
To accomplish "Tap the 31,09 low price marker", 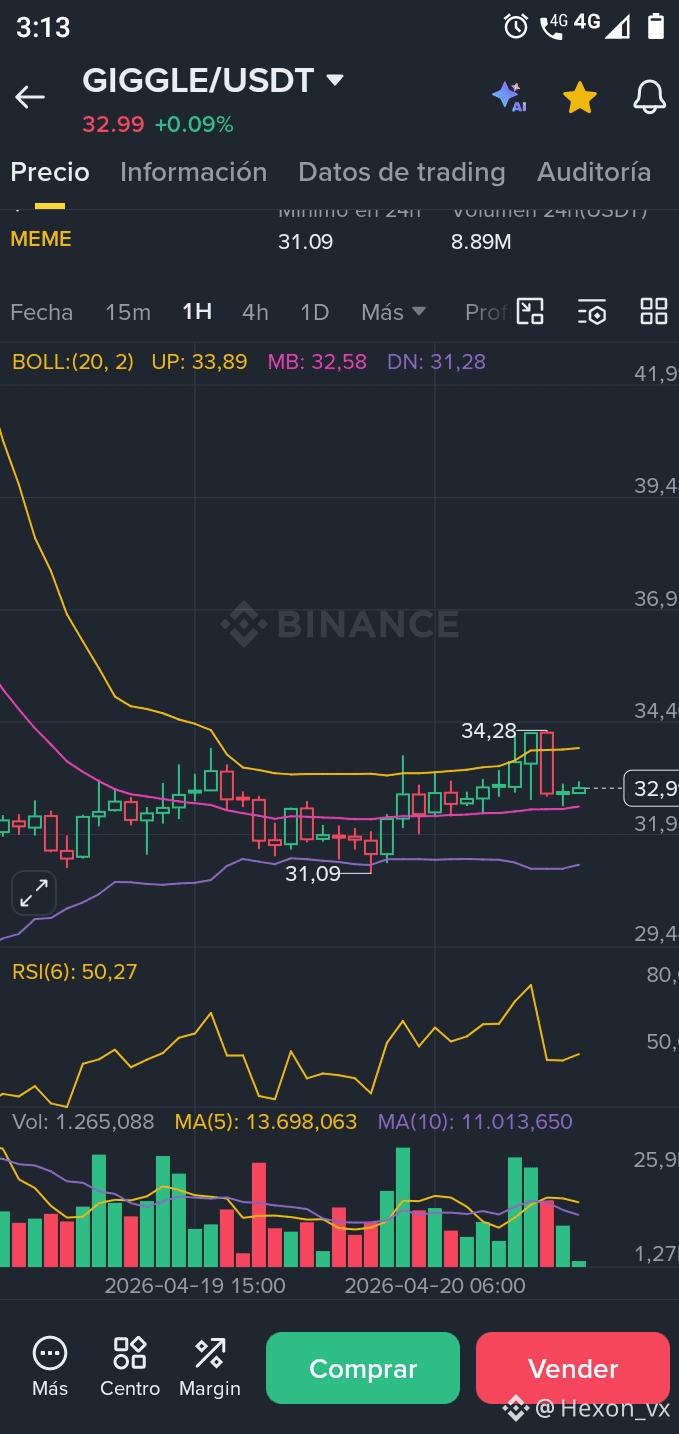I will pyautogui.click(x=313, y=873).
